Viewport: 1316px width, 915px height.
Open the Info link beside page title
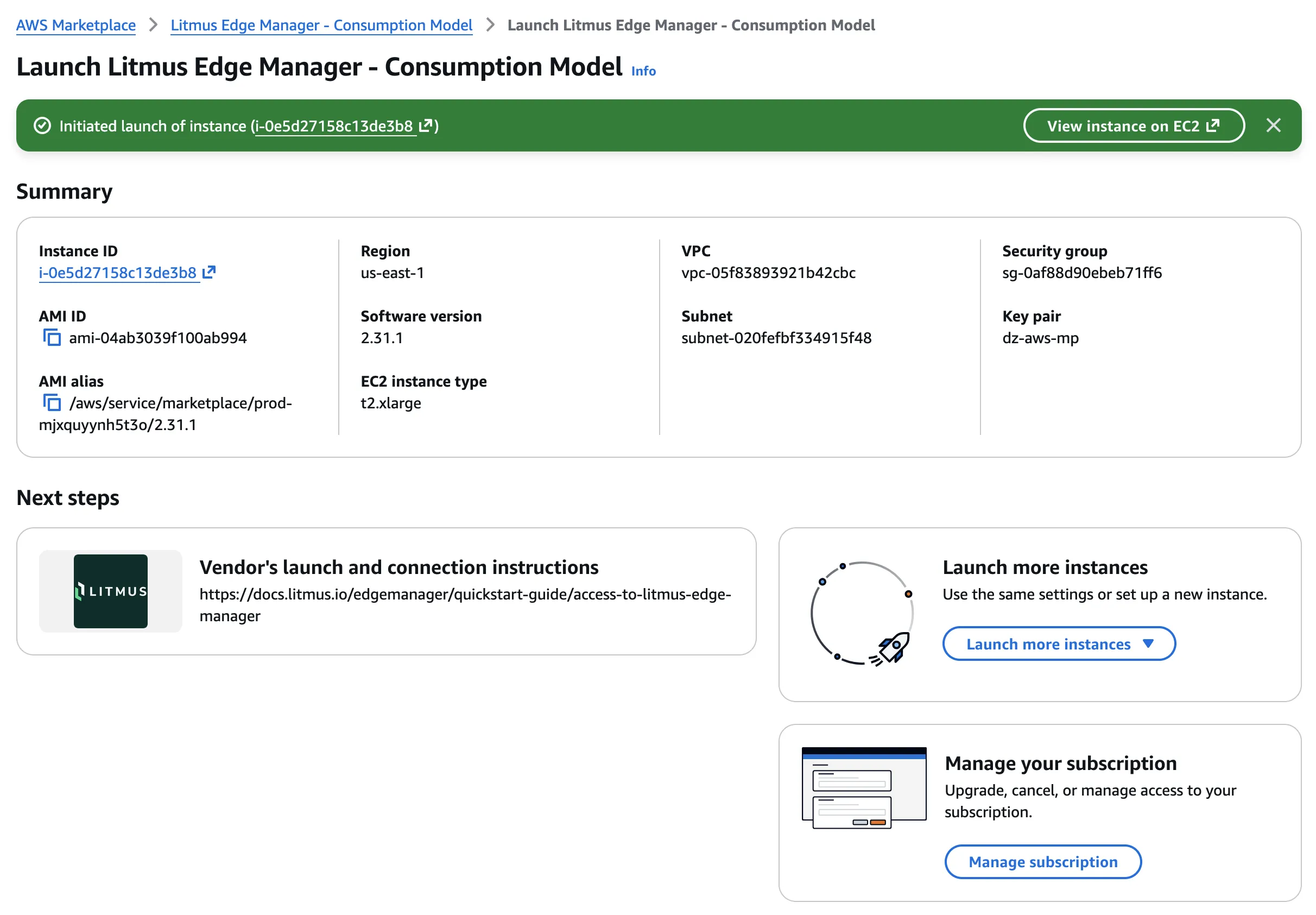tap(643, 71)
